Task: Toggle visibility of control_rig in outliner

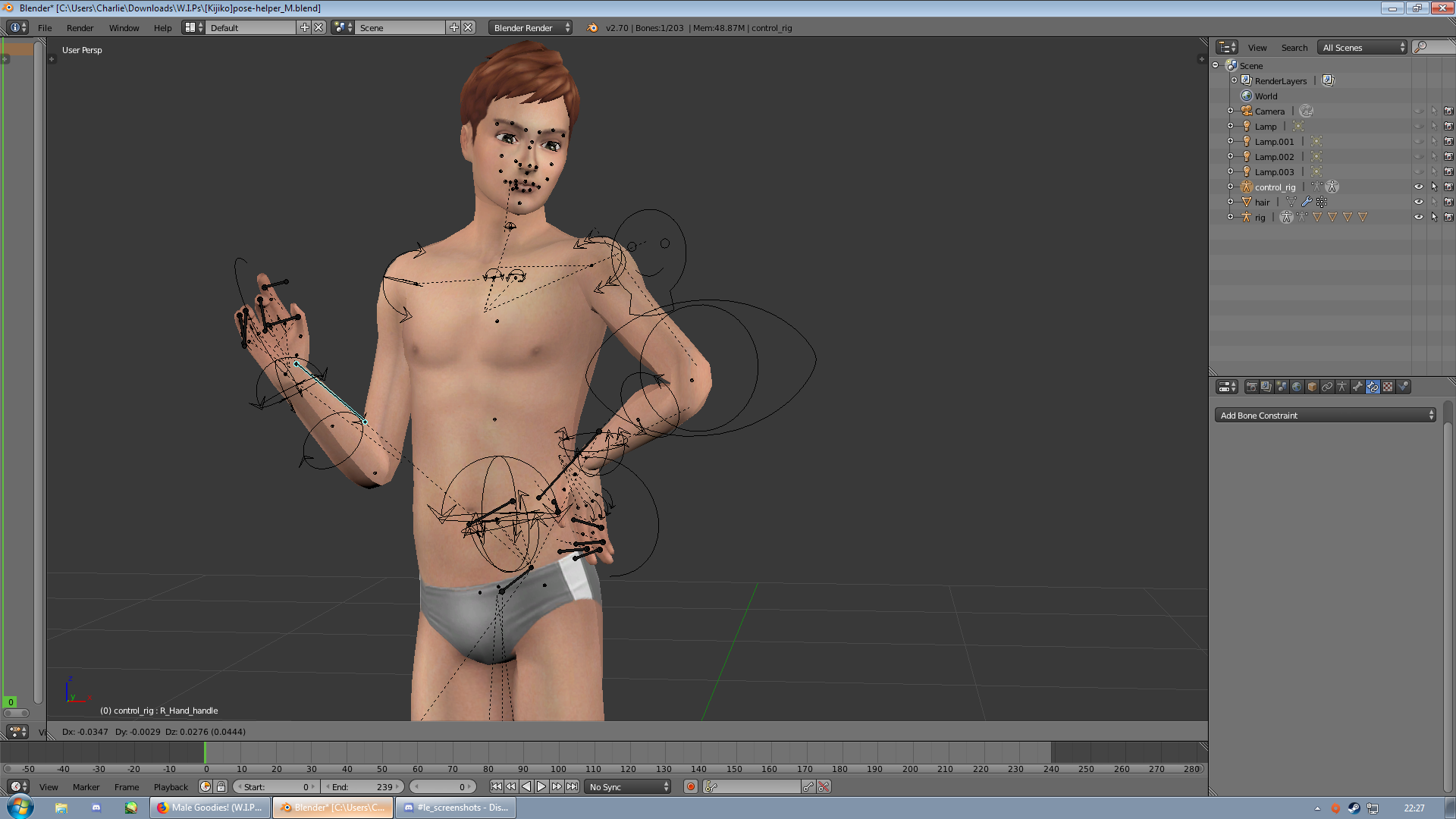Action: (x=1419, y=187)
